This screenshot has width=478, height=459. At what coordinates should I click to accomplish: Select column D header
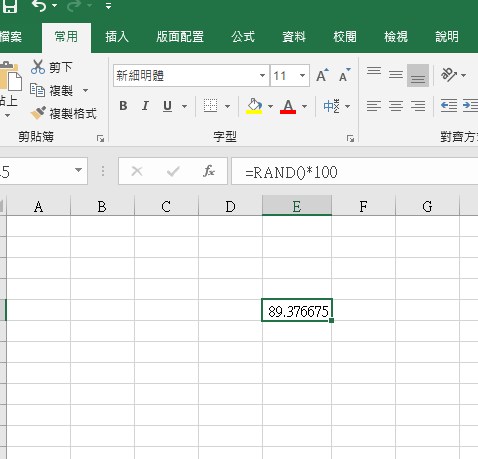coord(230,207)
